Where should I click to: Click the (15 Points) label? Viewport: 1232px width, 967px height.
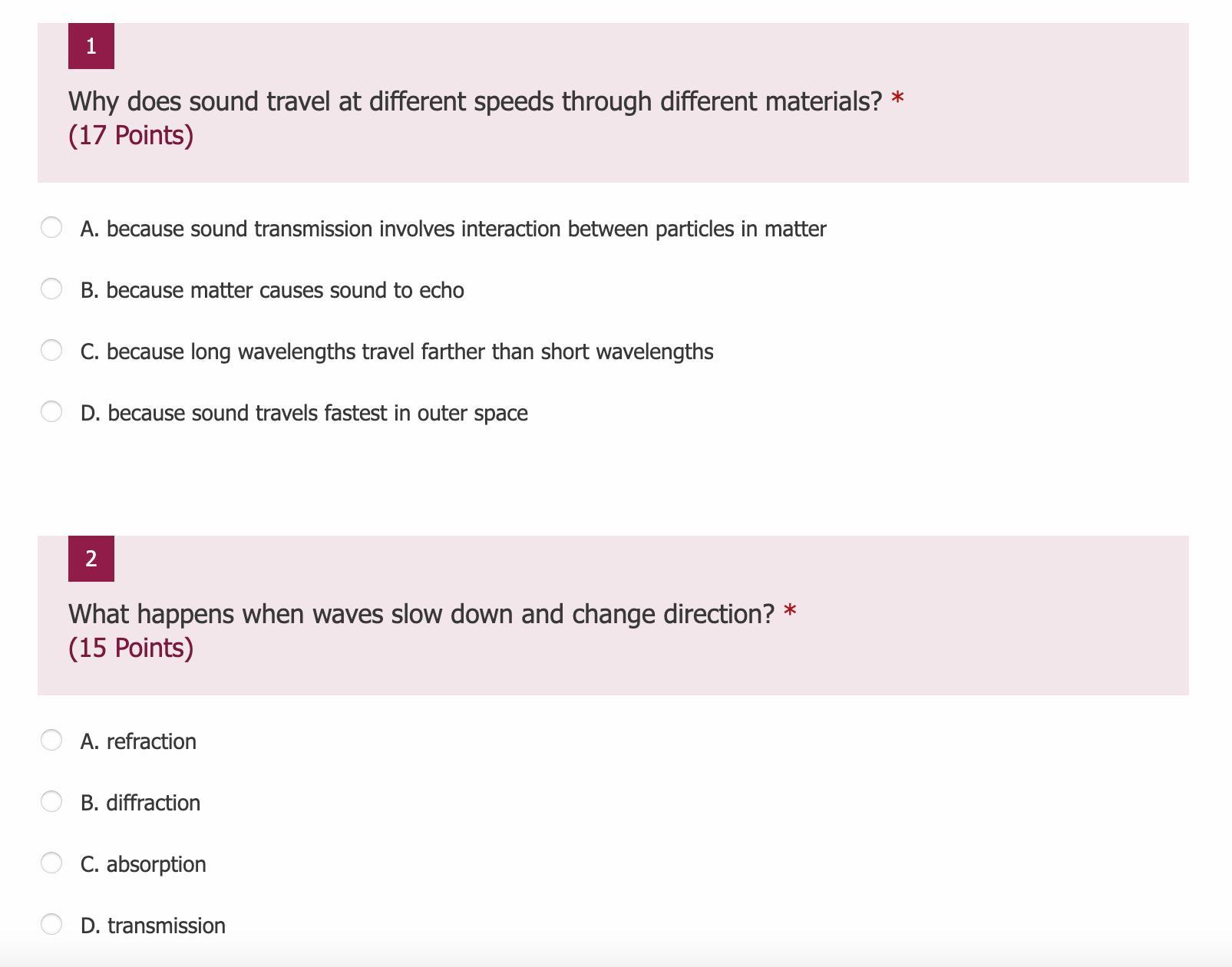(131, 648)
